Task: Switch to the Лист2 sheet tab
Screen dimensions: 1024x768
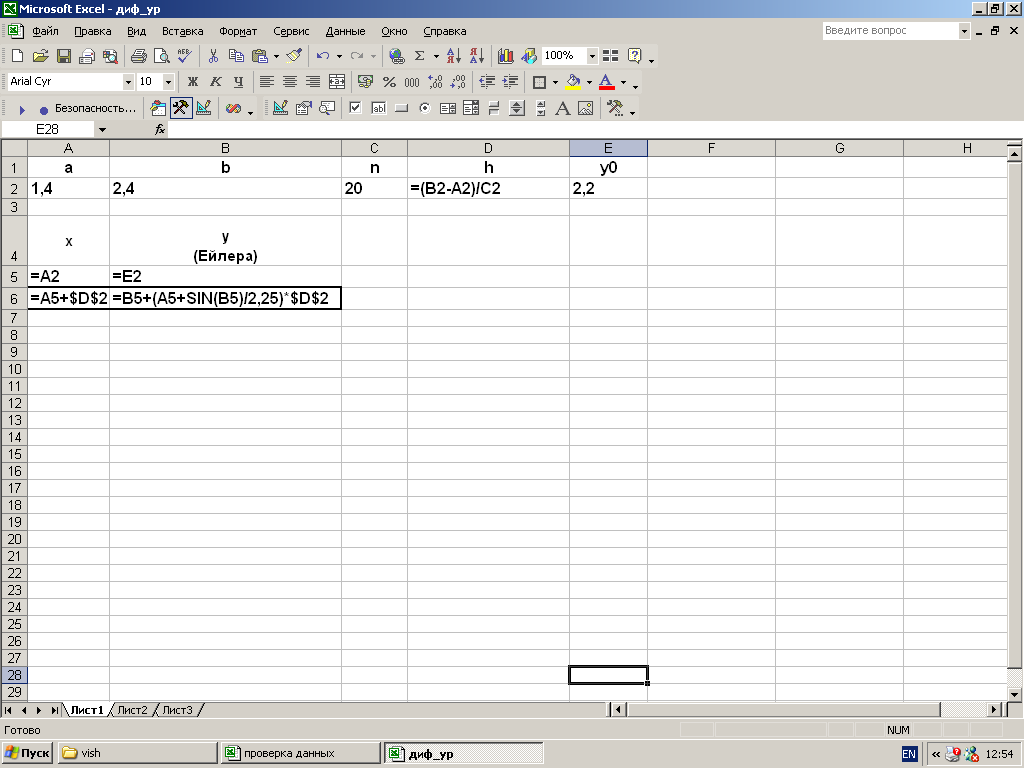Action: click(x=133, y=710)
